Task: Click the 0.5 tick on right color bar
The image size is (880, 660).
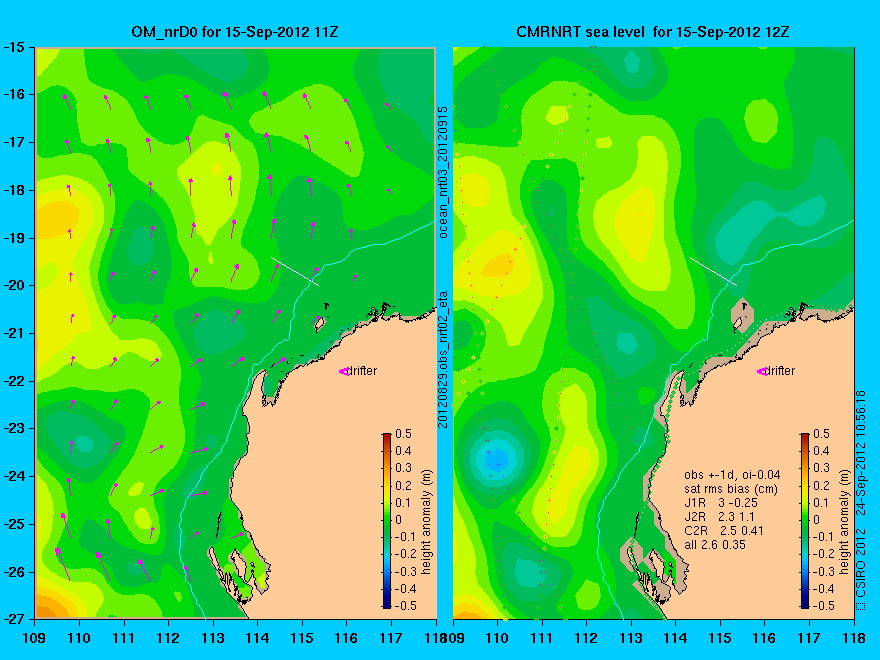Action: click(x=821, y=434)
